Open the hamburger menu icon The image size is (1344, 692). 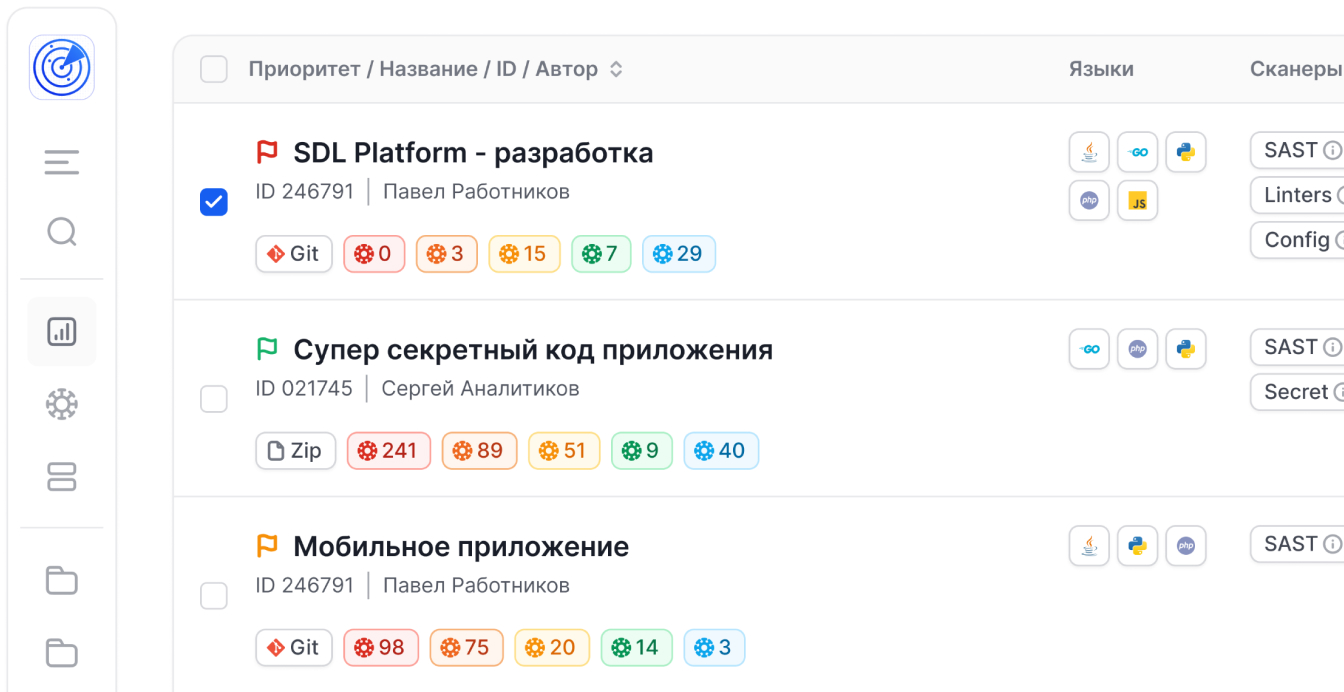62,162
